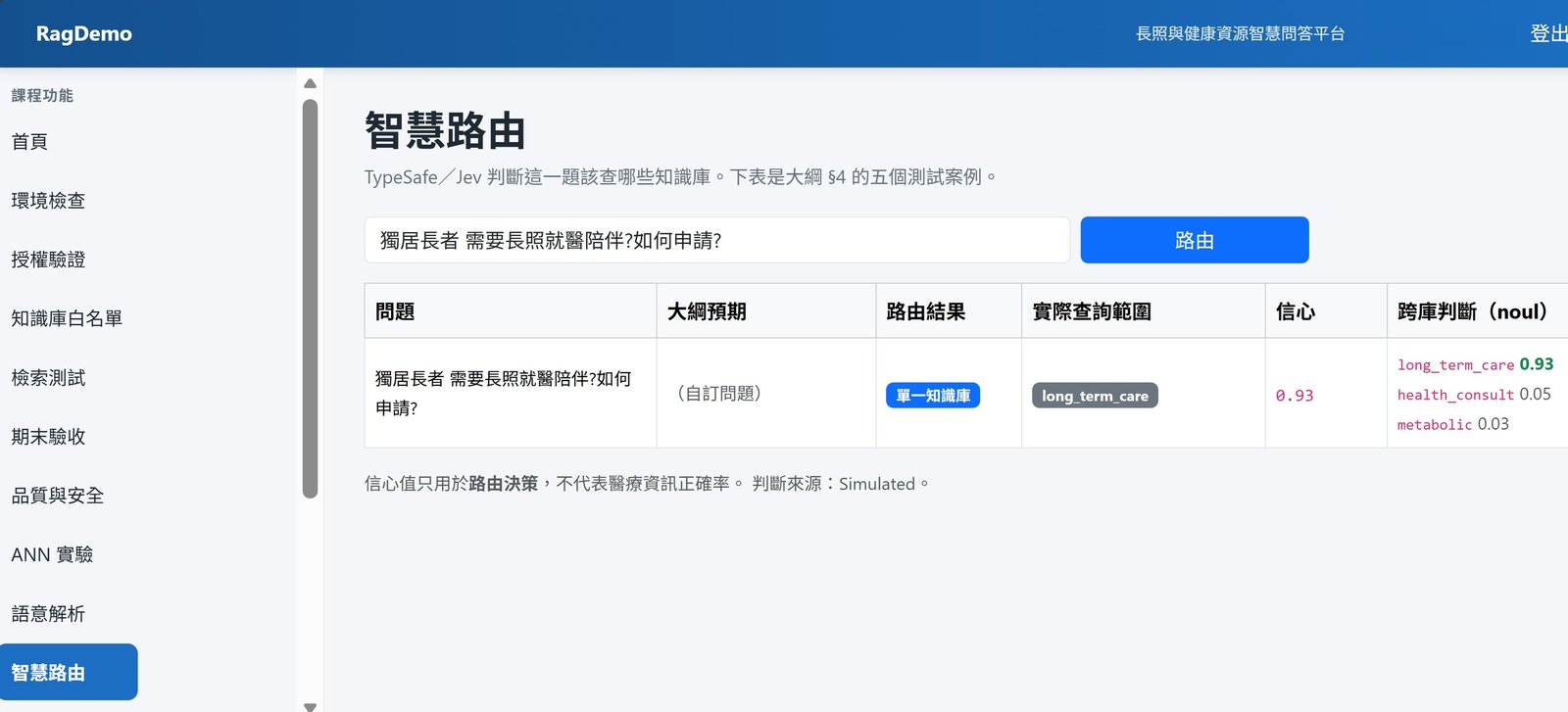Image resolution: width=1568 pixels, height=712 pixels.
Task: Click the sidebar vertical scrollbar thumb
Action: coord(310,299)
